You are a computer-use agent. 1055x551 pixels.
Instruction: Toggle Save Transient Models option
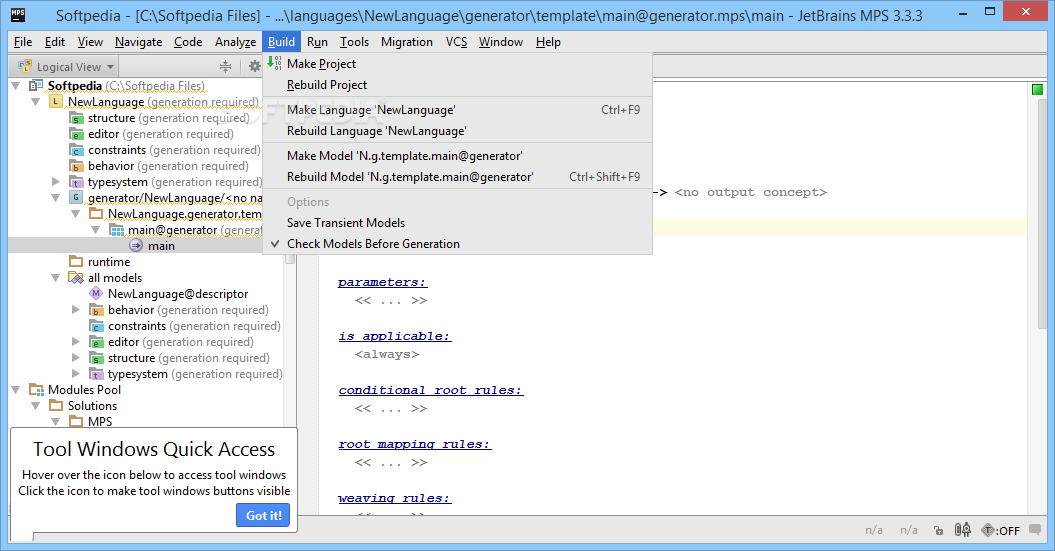(x=346, y=223)
